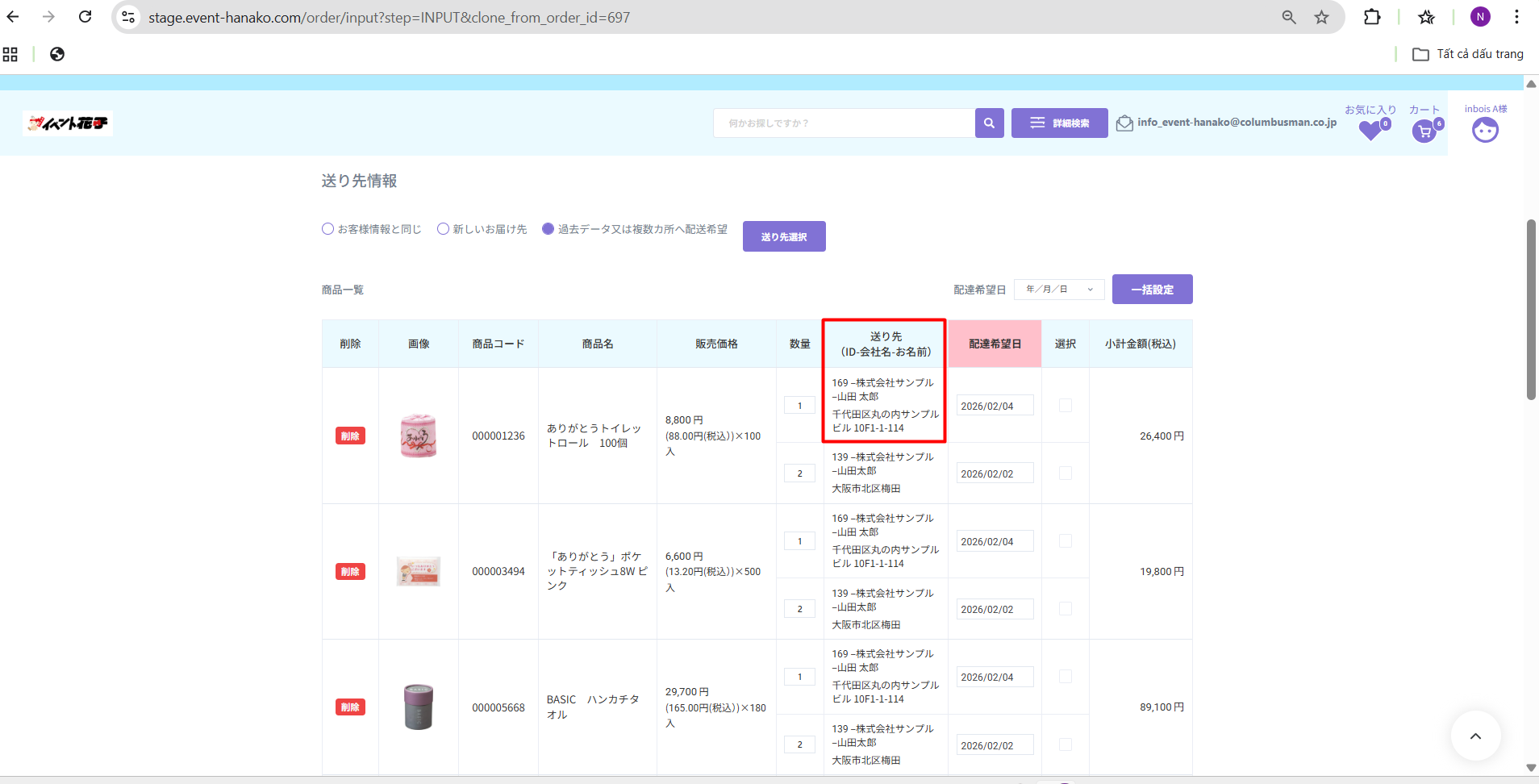Image resolution: width=1539 pixels, height=784 pixels.
Task: Click the scroll-to-top arrow button
Action: pos(1474,736)
